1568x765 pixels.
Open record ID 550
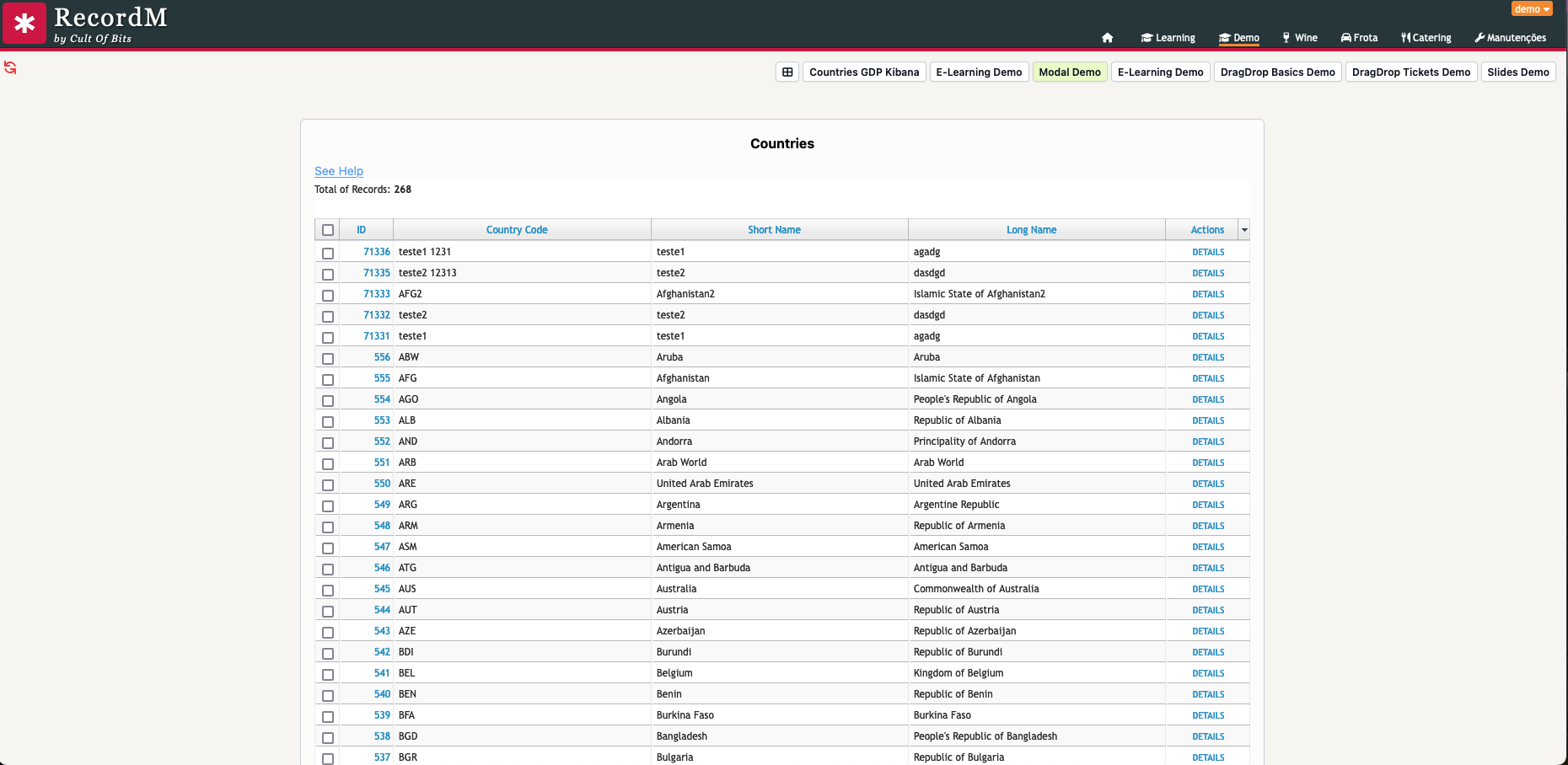click(382, 484)
